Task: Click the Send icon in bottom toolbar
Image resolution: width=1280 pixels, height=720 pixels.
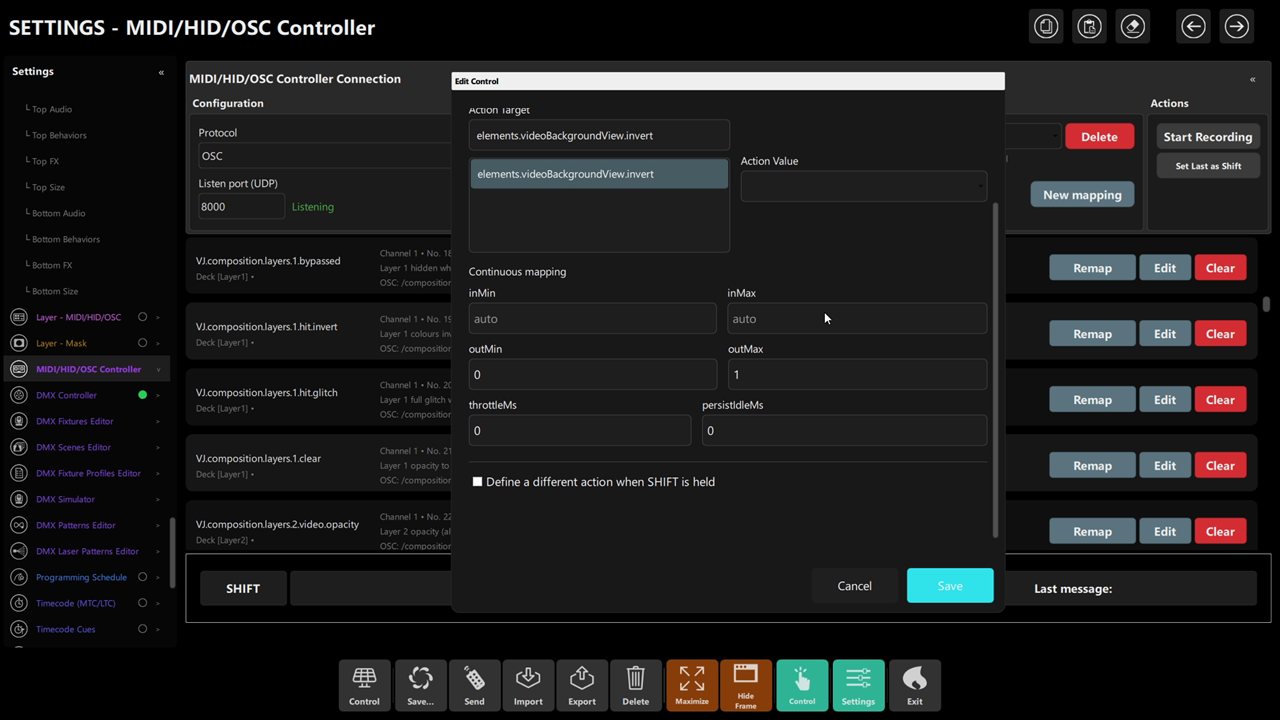Action: 474,685
